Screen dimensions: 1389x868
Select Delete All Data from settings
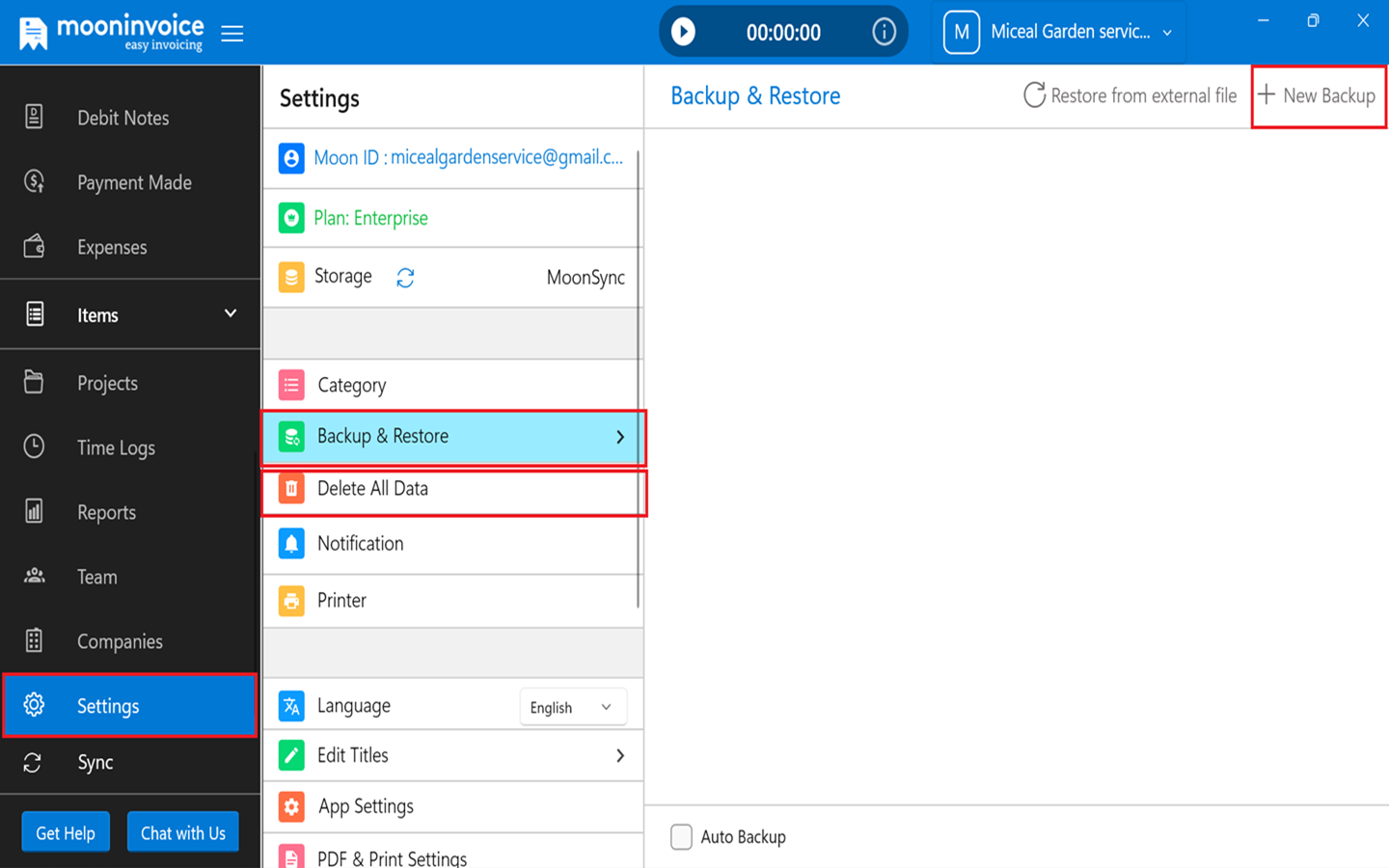(453, 488)
